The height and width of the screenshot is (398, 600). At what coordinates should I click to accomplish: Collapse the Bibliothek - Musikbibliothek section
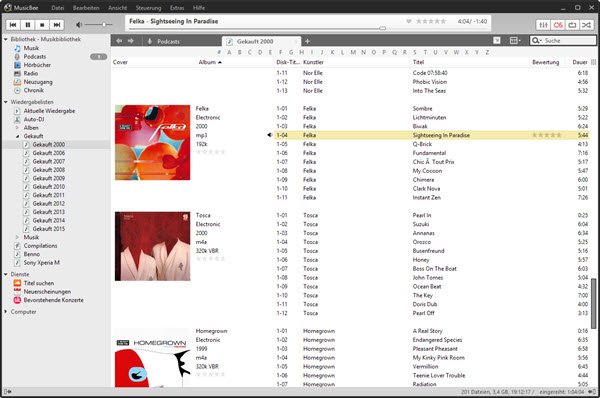(x=6, y=39)
